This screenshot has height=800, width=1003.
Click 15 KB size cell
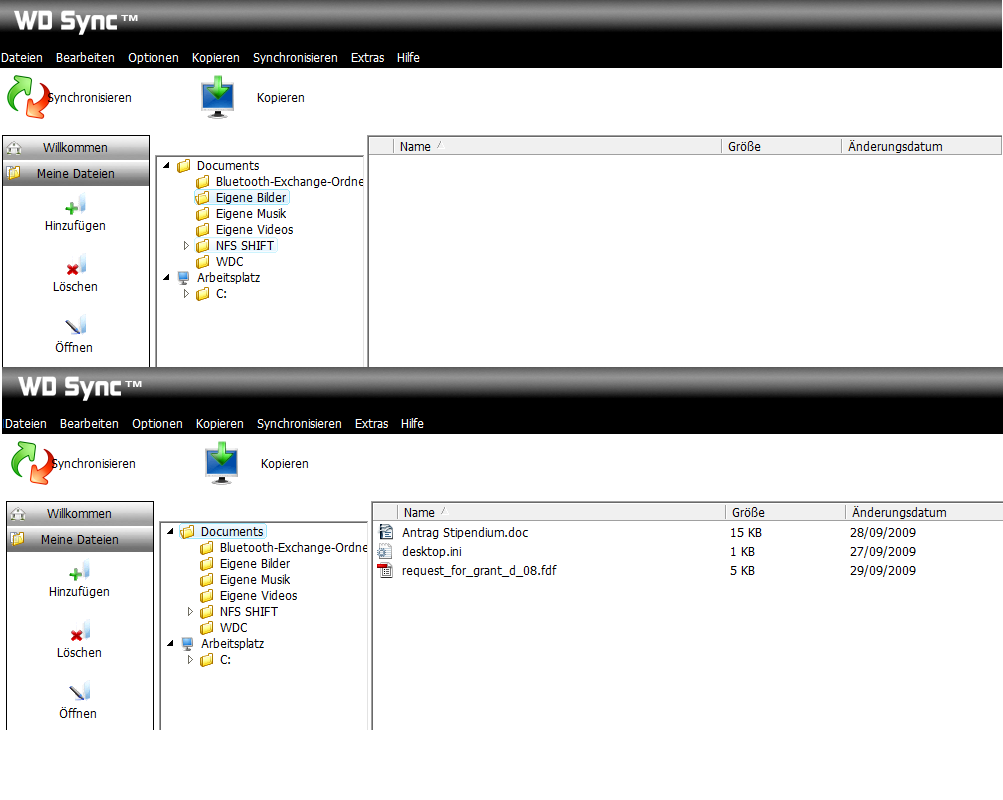click(x=746, y=533)
